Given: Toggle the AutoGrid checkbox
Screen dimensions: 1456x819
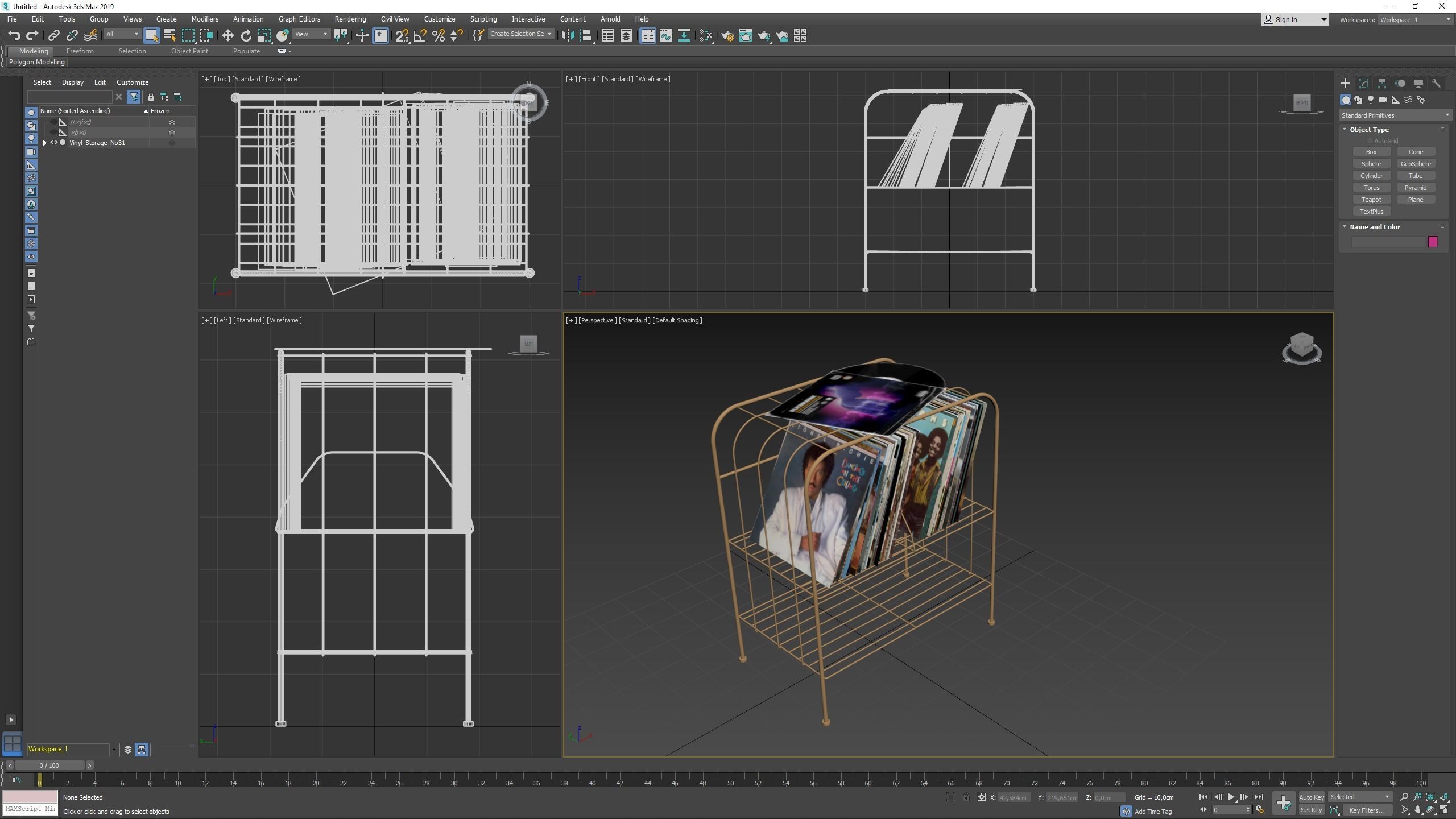Looking at the screenshot, I should [x=1370, y=141].
